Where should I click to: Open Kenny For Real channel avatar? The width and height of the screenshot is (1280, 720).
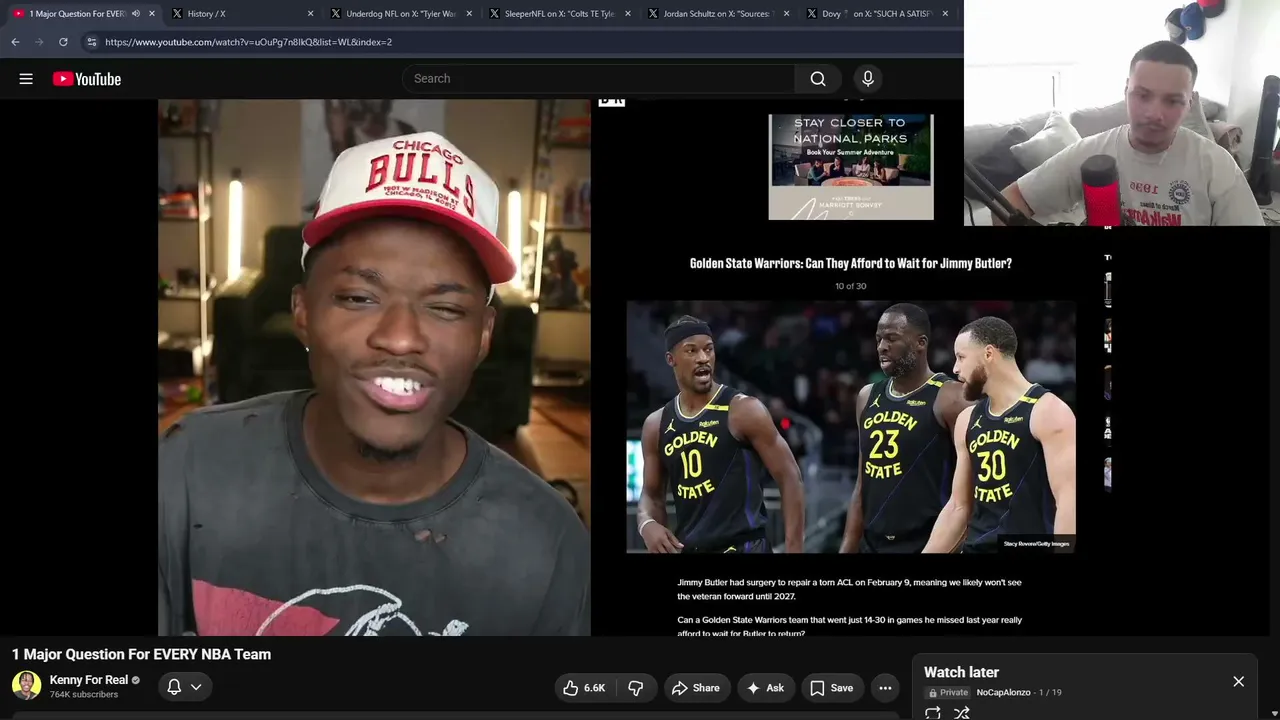click(x=26, y=685)
